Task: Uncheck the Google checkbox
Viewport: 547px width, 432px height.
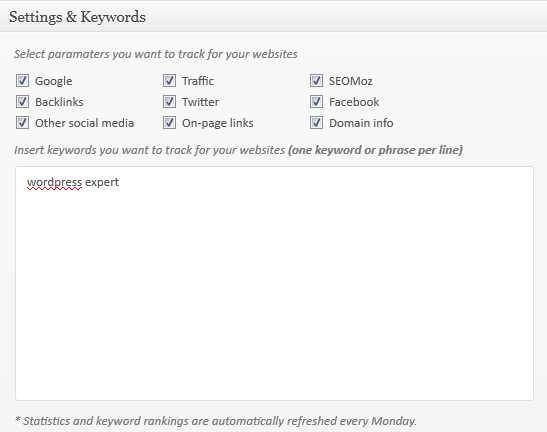Action: [22, 81]
